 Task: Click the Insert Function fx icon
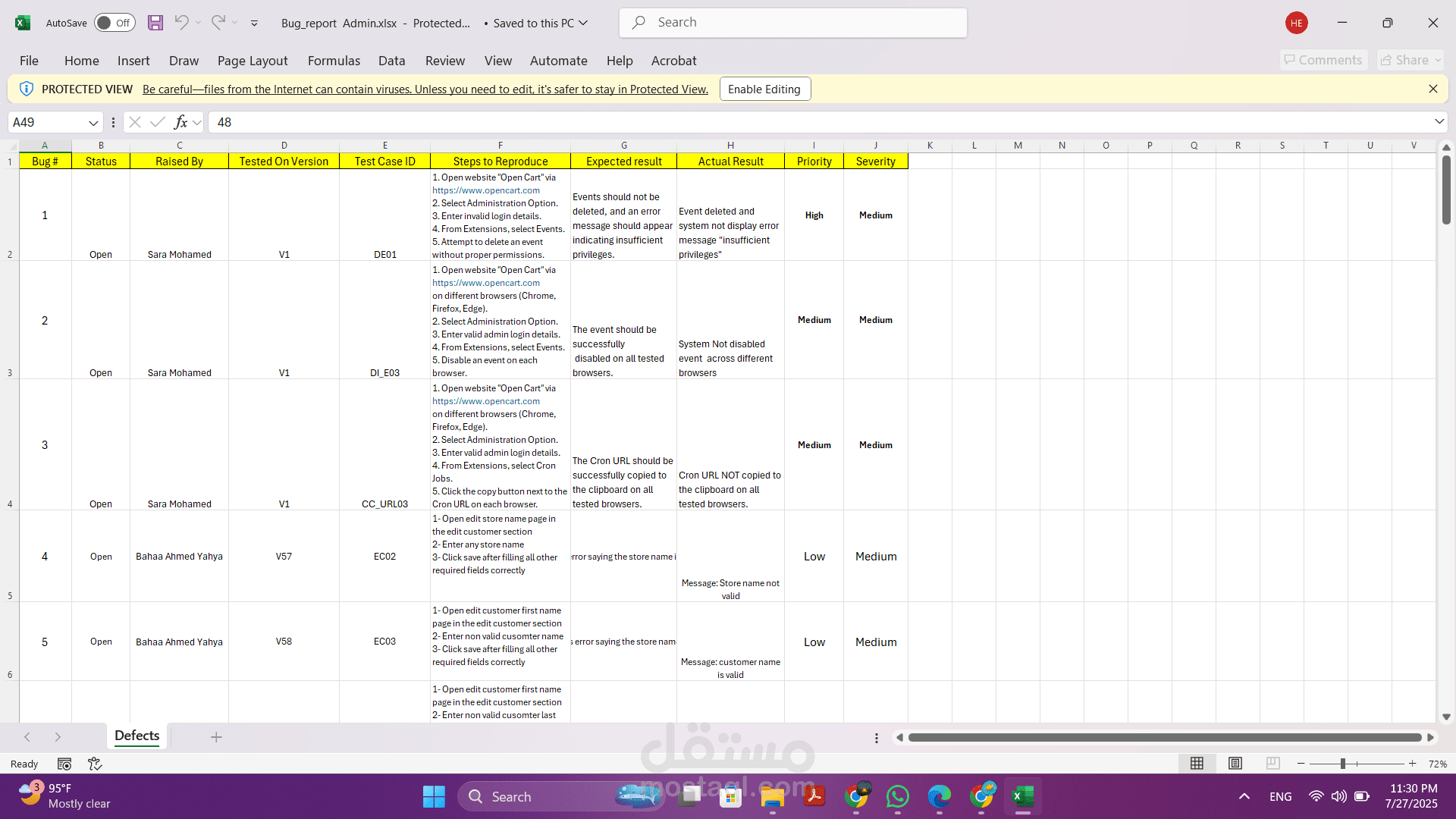click(180, 122)
